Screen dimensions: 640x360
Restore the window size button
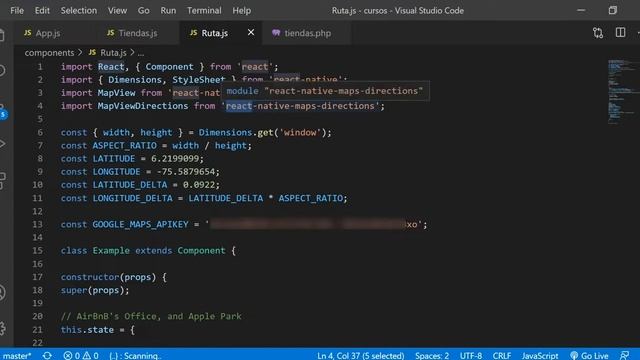612,11
